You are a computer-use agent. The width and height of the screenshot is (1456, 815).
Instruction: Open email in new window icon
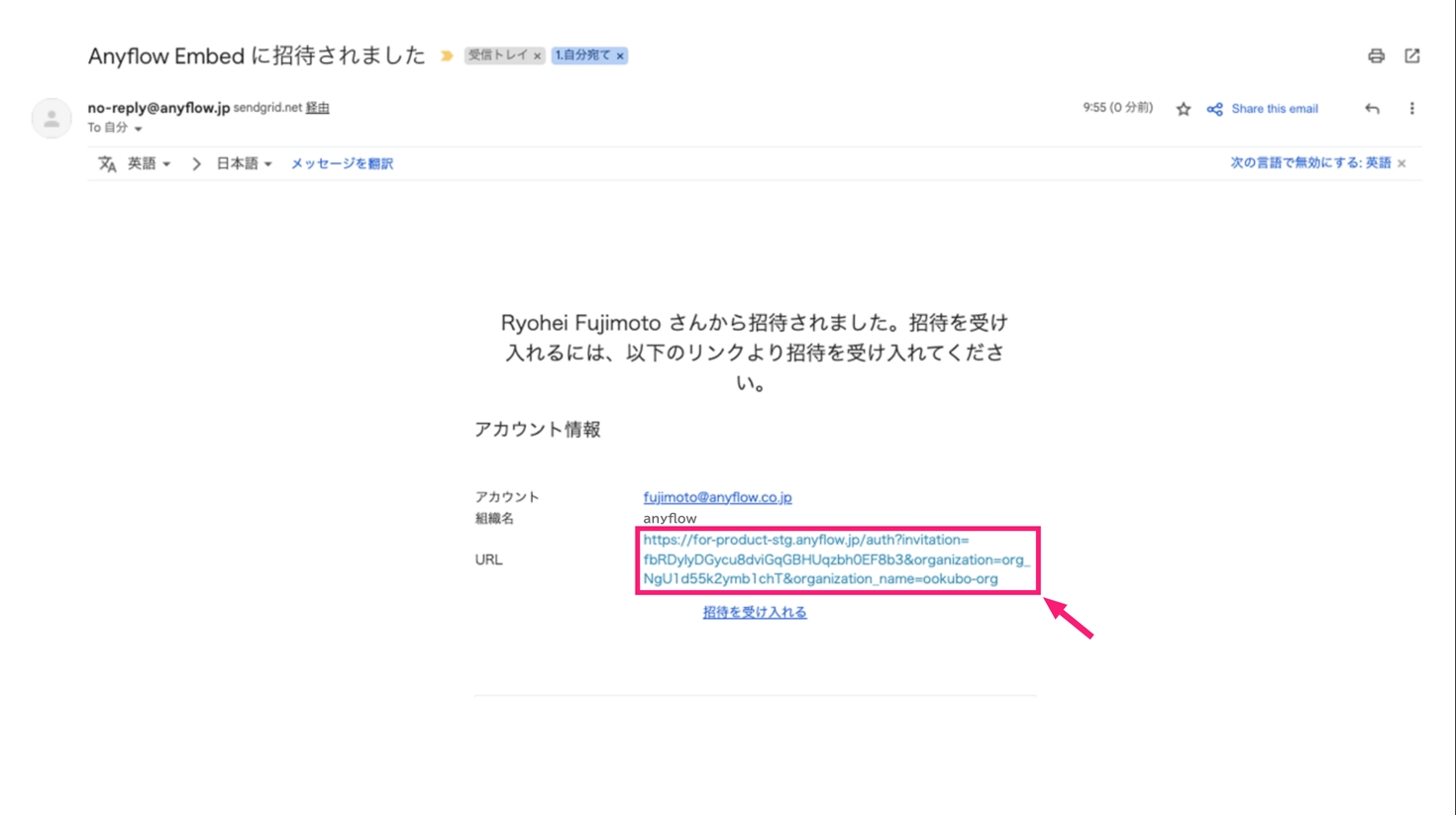[1411, 56]
